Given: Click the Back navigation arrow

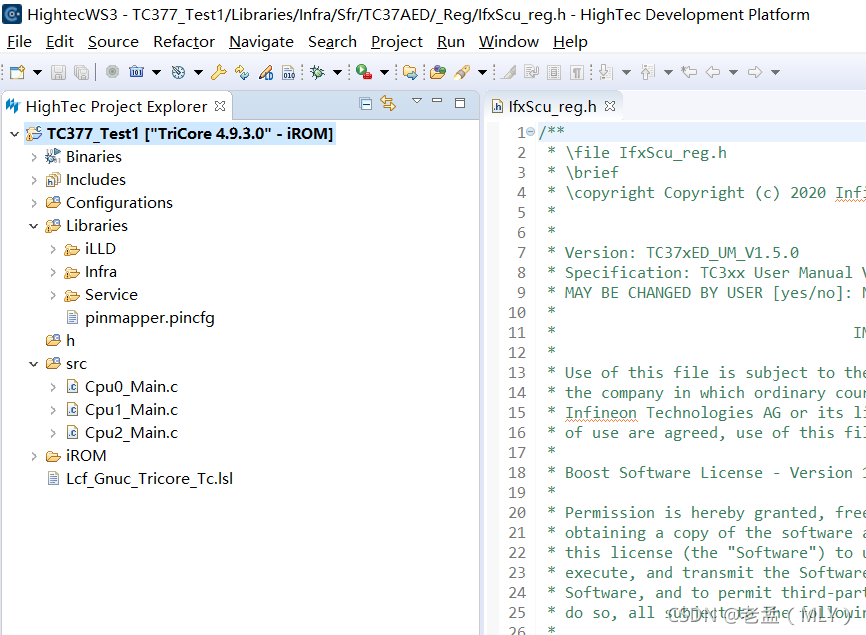Looking at the screenshot, I should tap(713, 72).
